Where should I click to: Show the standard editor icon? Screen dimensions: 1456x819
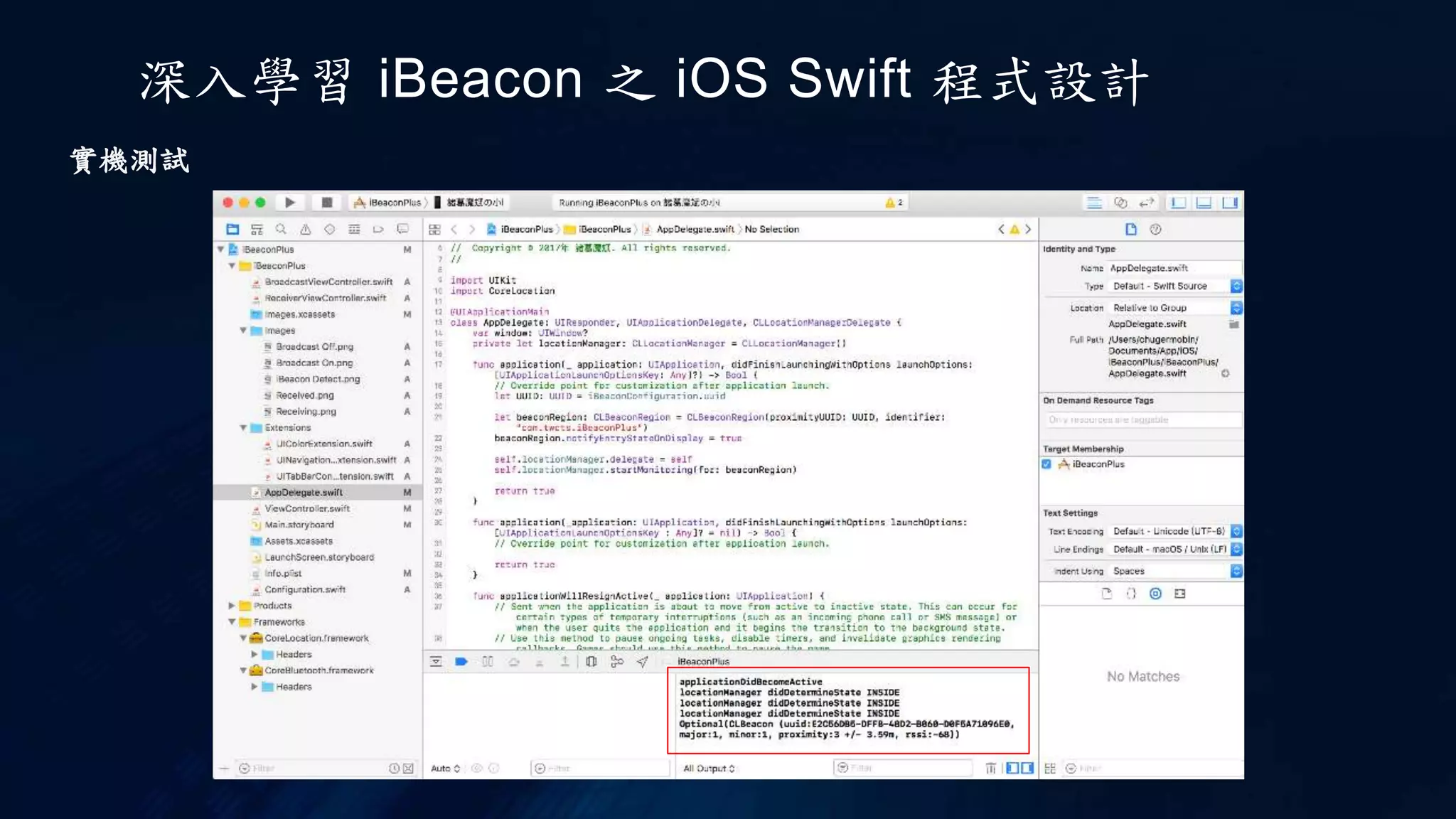click(x=1095, y=203)
